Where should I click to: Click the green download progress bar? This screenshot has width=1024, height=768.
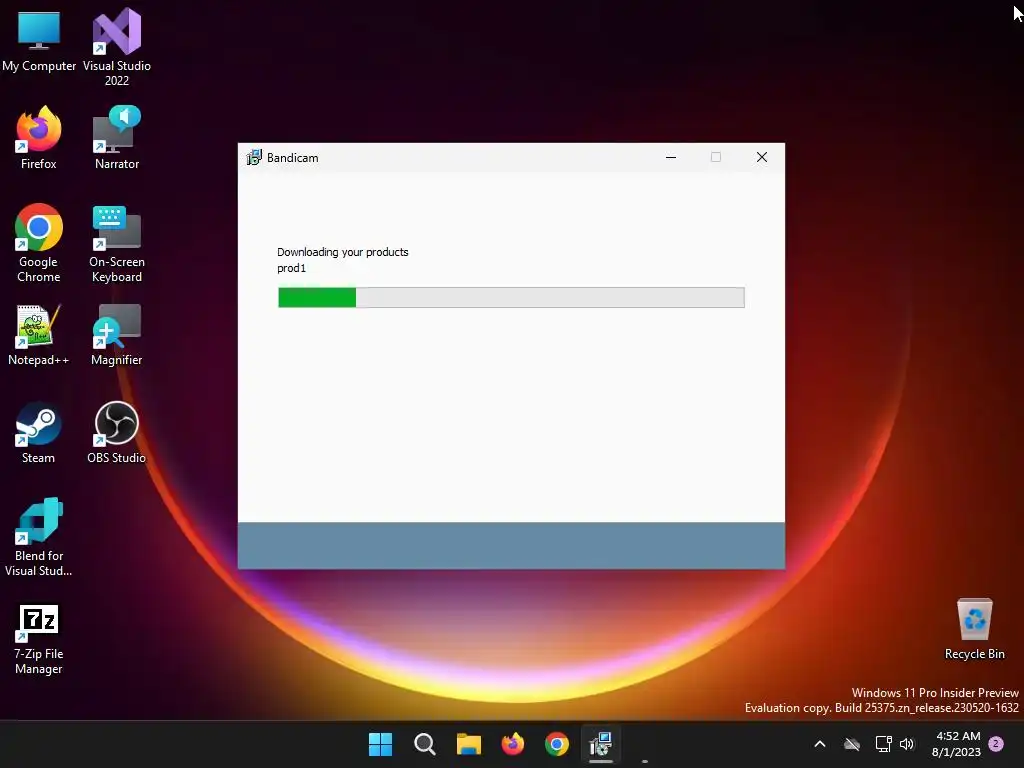point(511,297)
